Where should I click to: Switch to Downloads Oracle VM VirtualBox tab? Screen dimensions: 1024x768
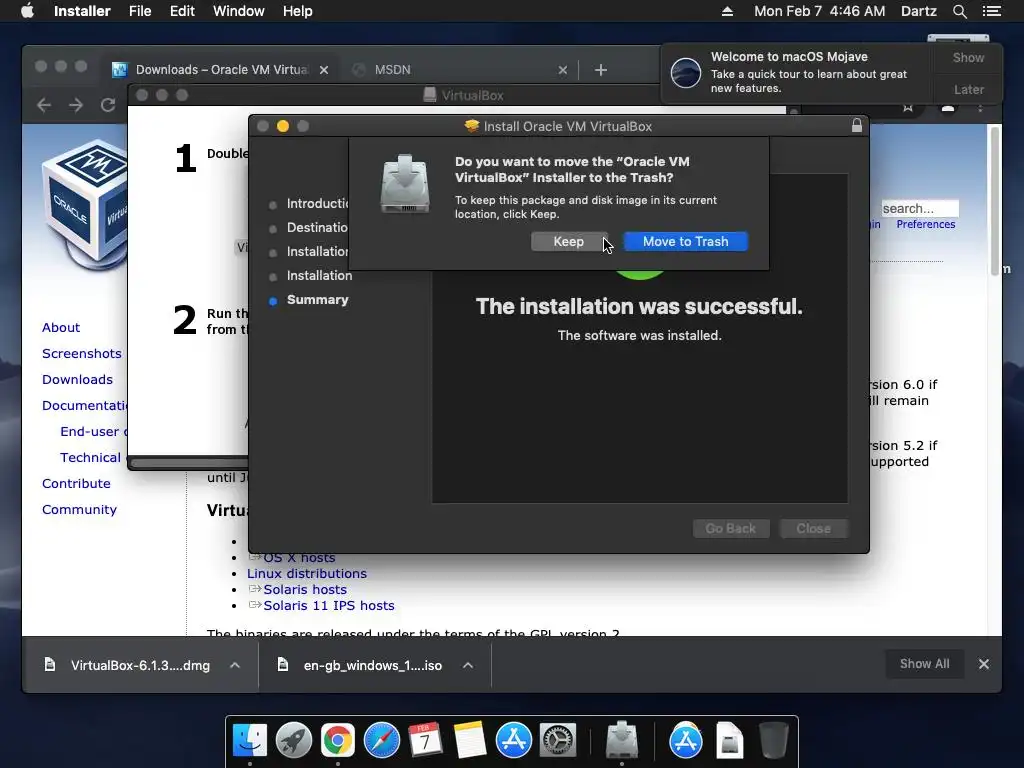221,70
